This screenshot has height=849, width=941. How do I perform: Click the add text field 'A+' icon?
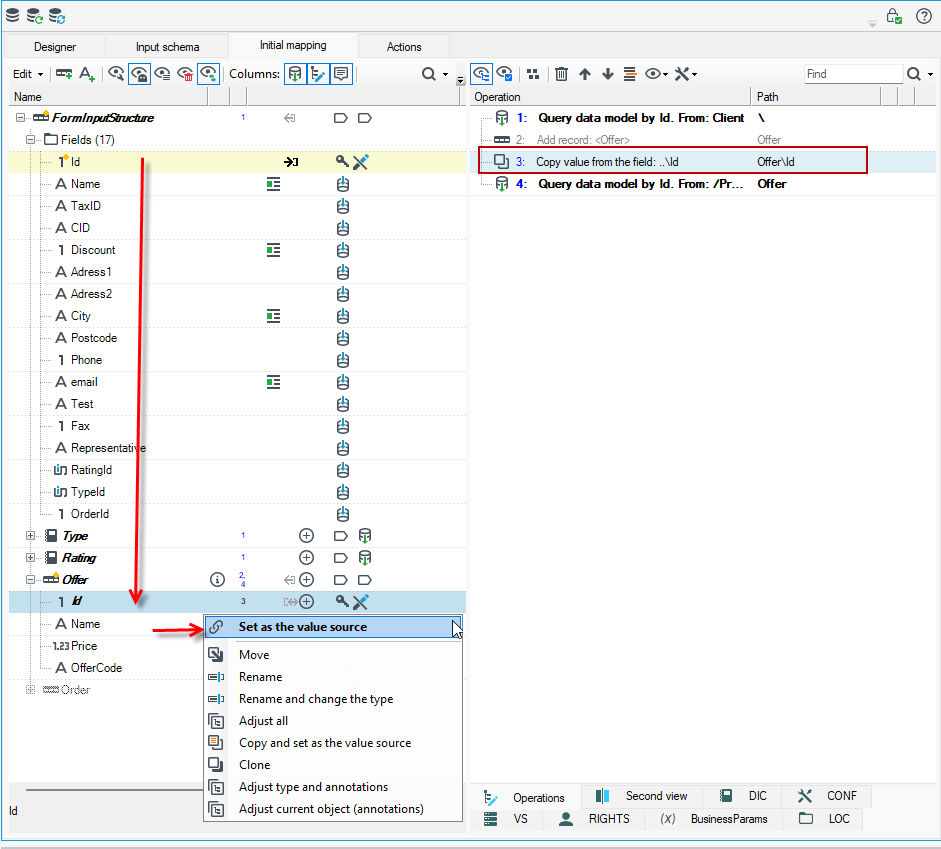87,74
